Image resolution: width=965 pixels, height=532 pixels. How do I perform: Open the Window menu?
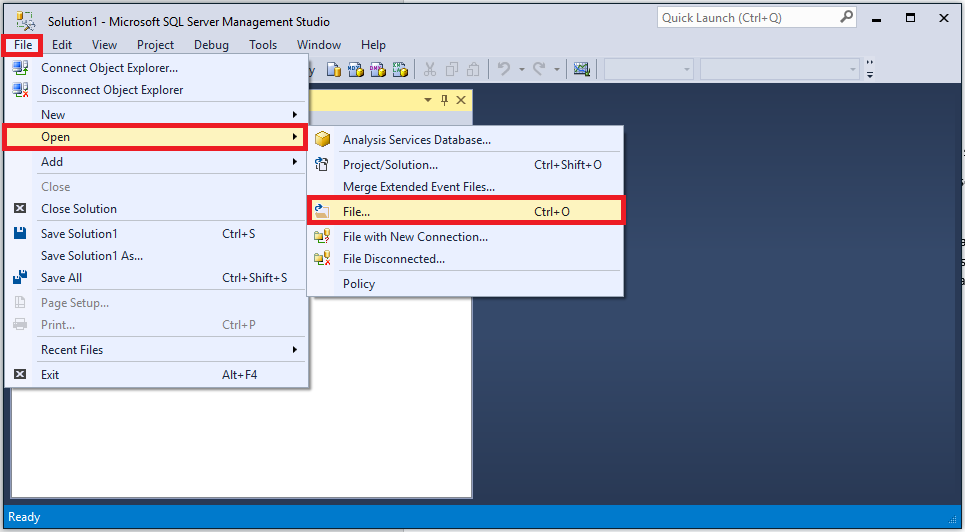tap(319, 45)
